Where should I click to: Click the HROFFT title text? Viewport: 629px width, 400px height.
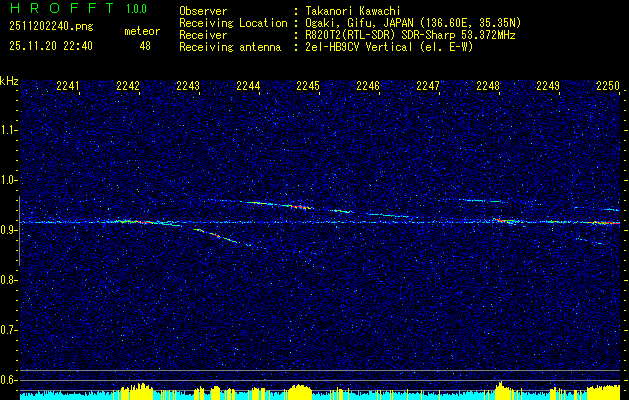[x=62, y=8]
